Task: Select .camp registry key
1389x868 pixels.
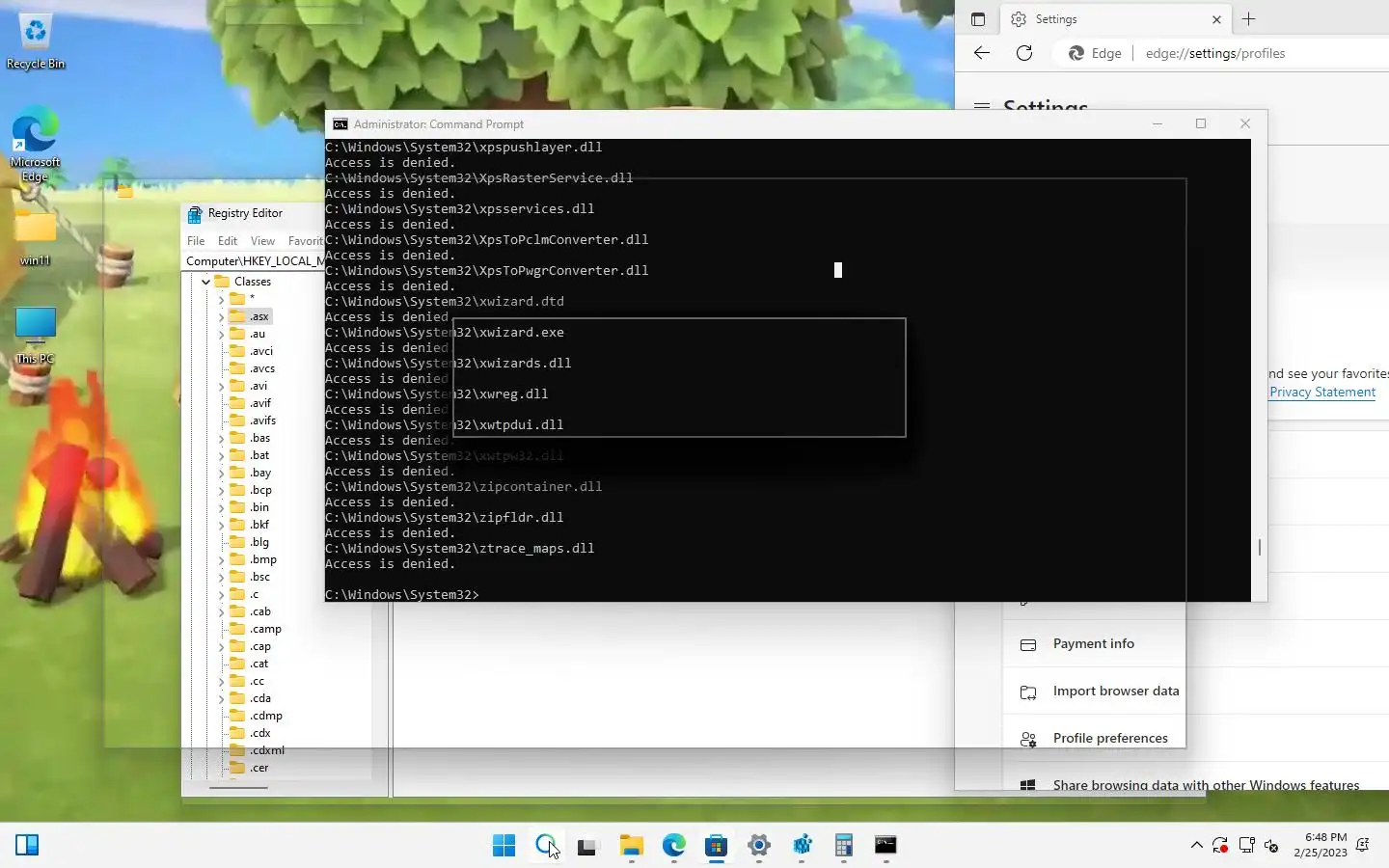Action: 266,629
